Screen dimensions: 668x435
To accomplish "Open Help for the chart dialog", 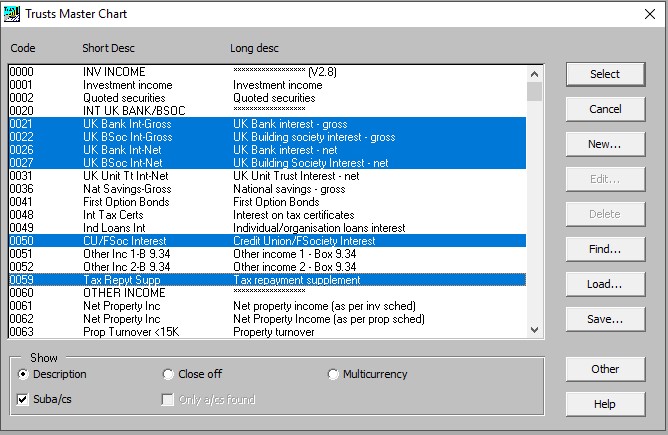I will pos(605,404).
